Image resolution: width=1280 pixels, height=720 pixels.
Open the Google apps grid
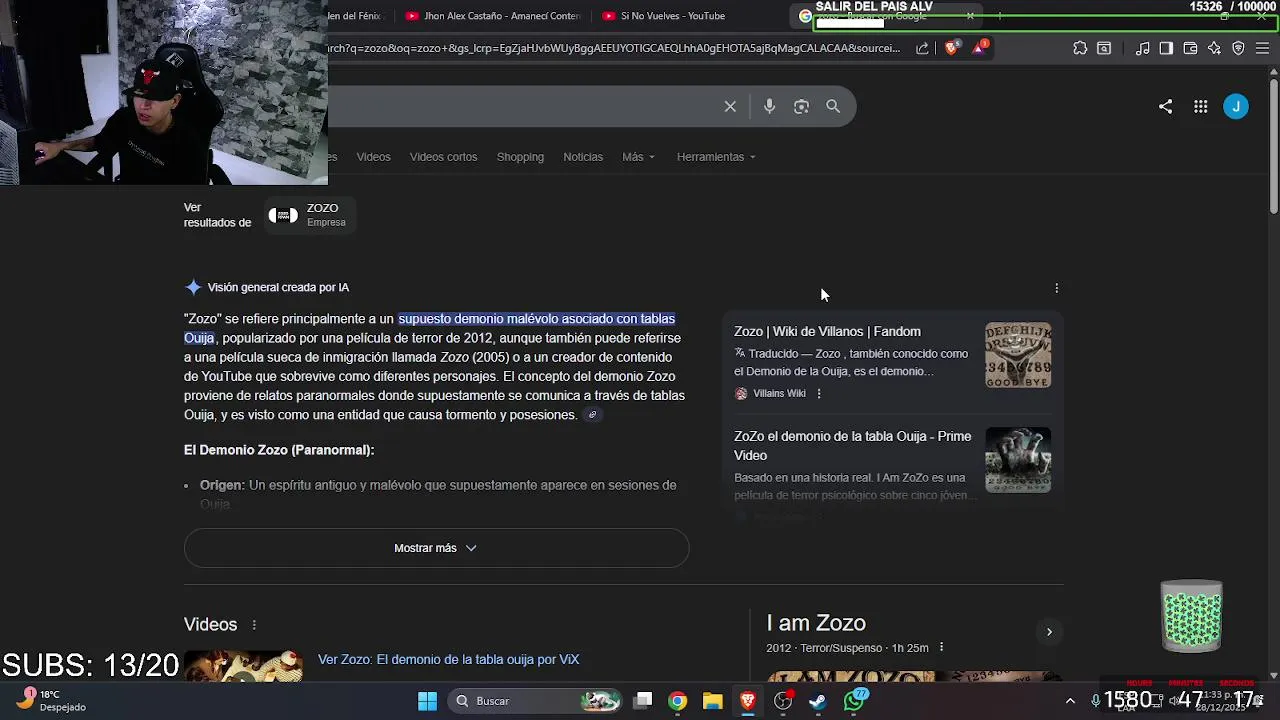point(1200,107)
